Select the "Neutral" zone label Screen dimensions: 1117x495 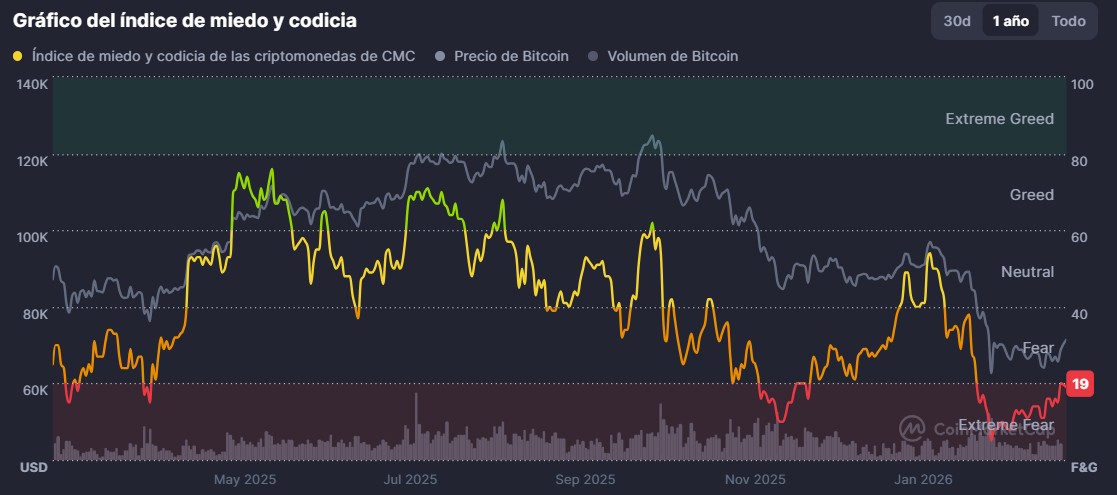(1027, 272)
